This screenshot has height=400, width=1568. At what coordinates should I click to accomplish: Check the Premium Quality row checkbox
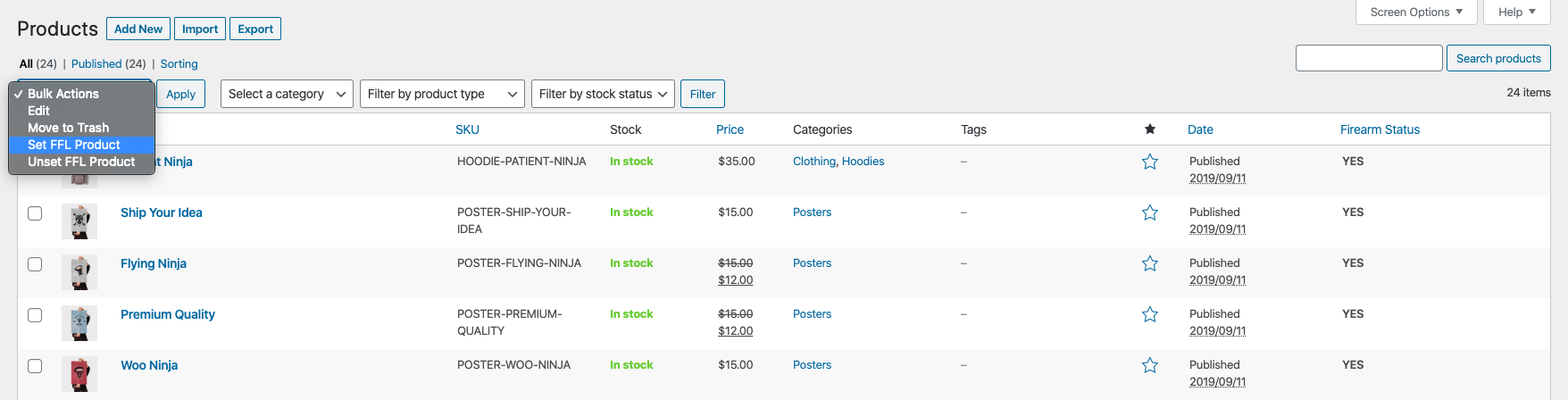coord(35,315)
